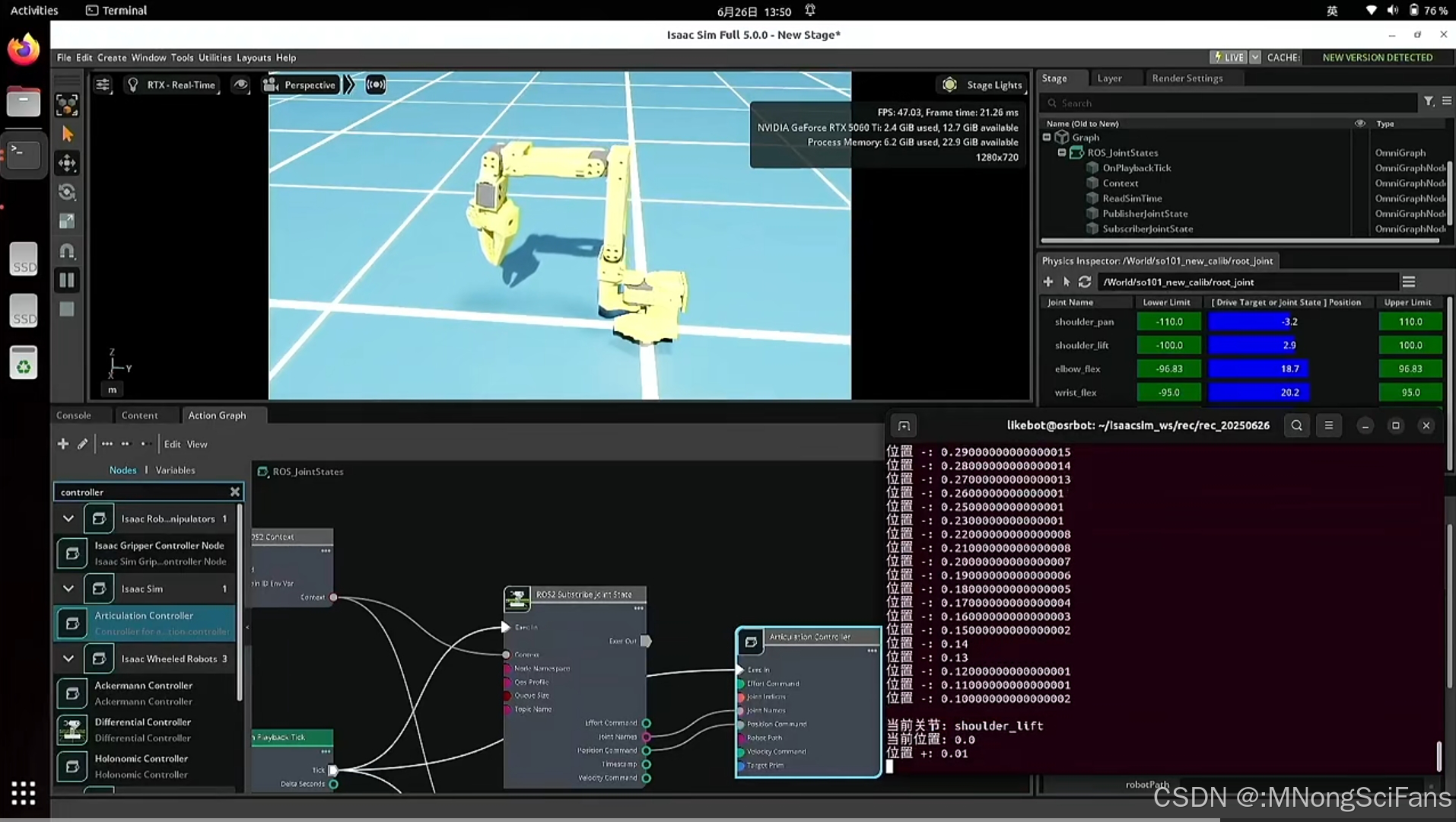Open Stage panel options menu icon
This screenshot has width=1456, height=822.
point(1447,101)
